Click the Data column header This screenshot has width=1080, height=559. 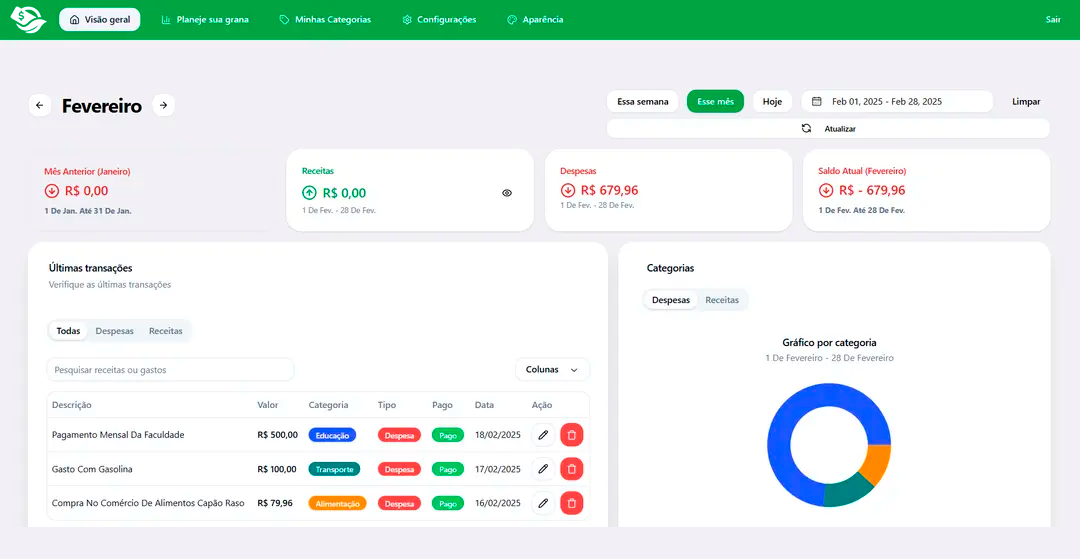click(x=484, y=405)
